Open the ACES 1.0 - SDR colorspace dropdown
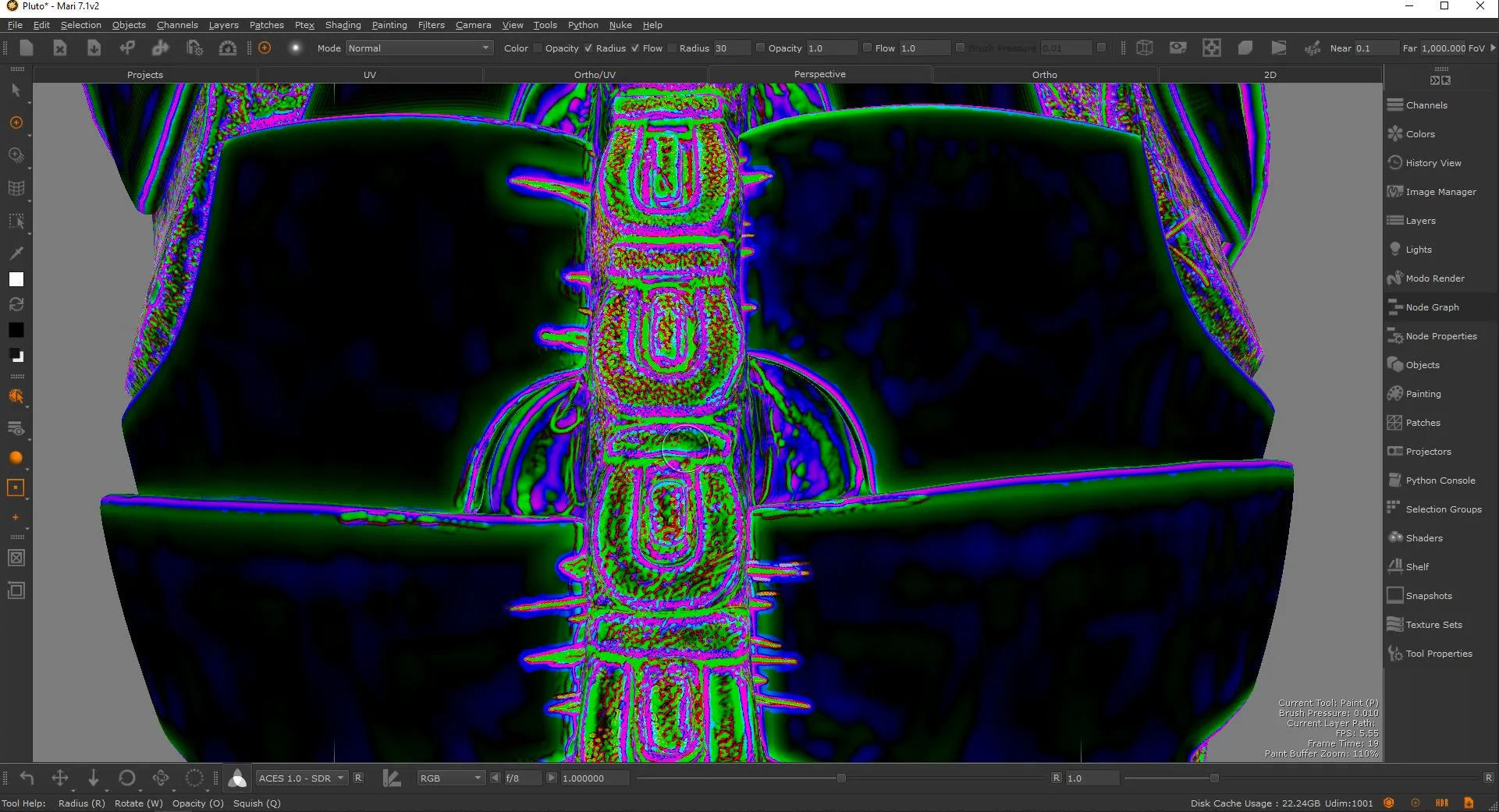The width and height of the screenshot is (1499, 812). pyautogui.click(x=301, y=778)
